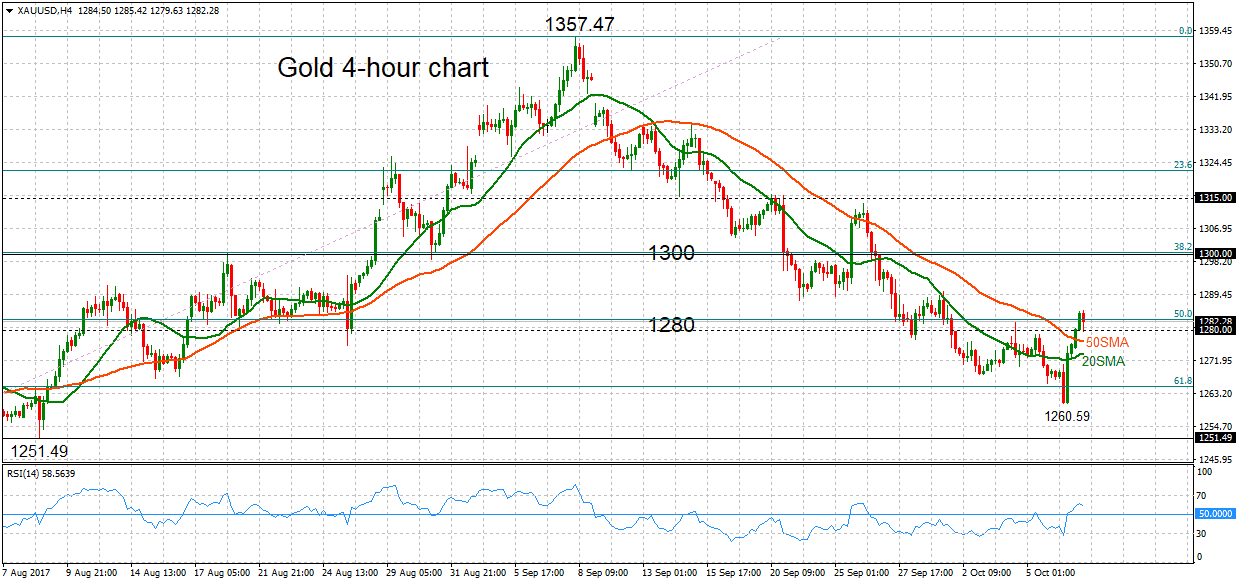Click the '15 Sep 17:00' time label
Viewport: 1236px width, 584px height.
click(735, 574)
